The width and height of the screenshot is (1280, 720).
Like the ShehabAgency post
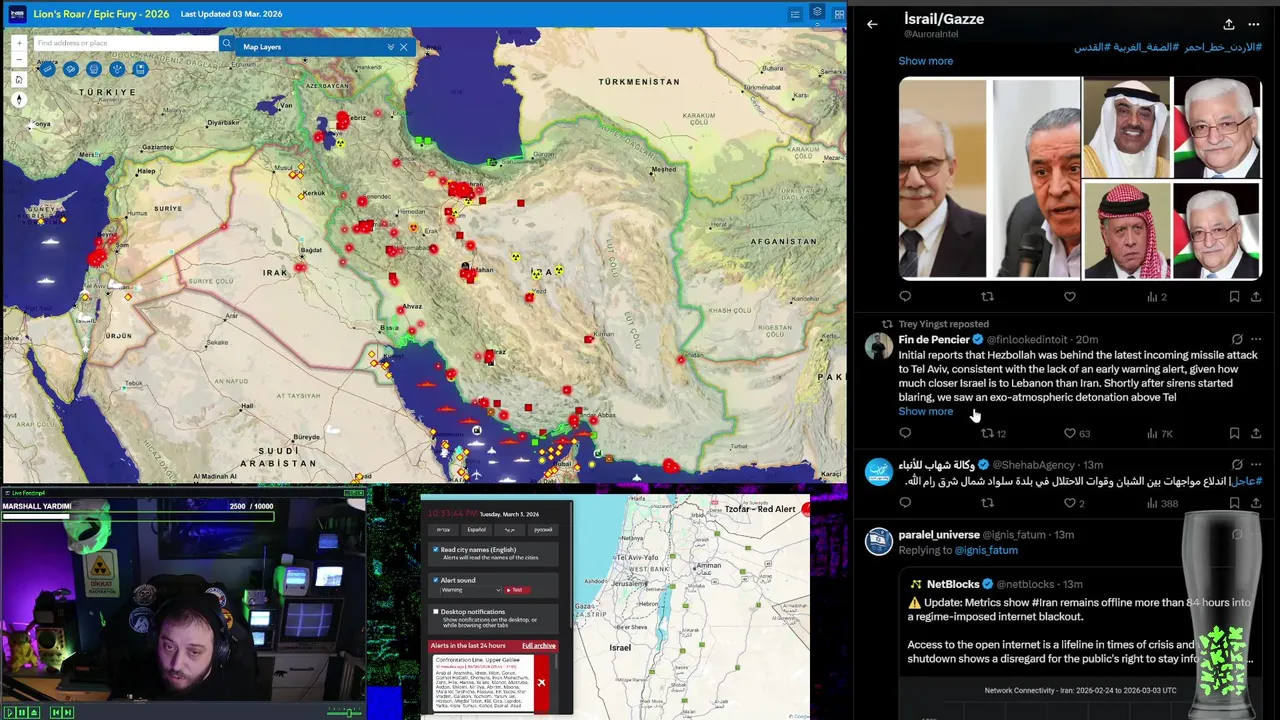(1075, 503)
